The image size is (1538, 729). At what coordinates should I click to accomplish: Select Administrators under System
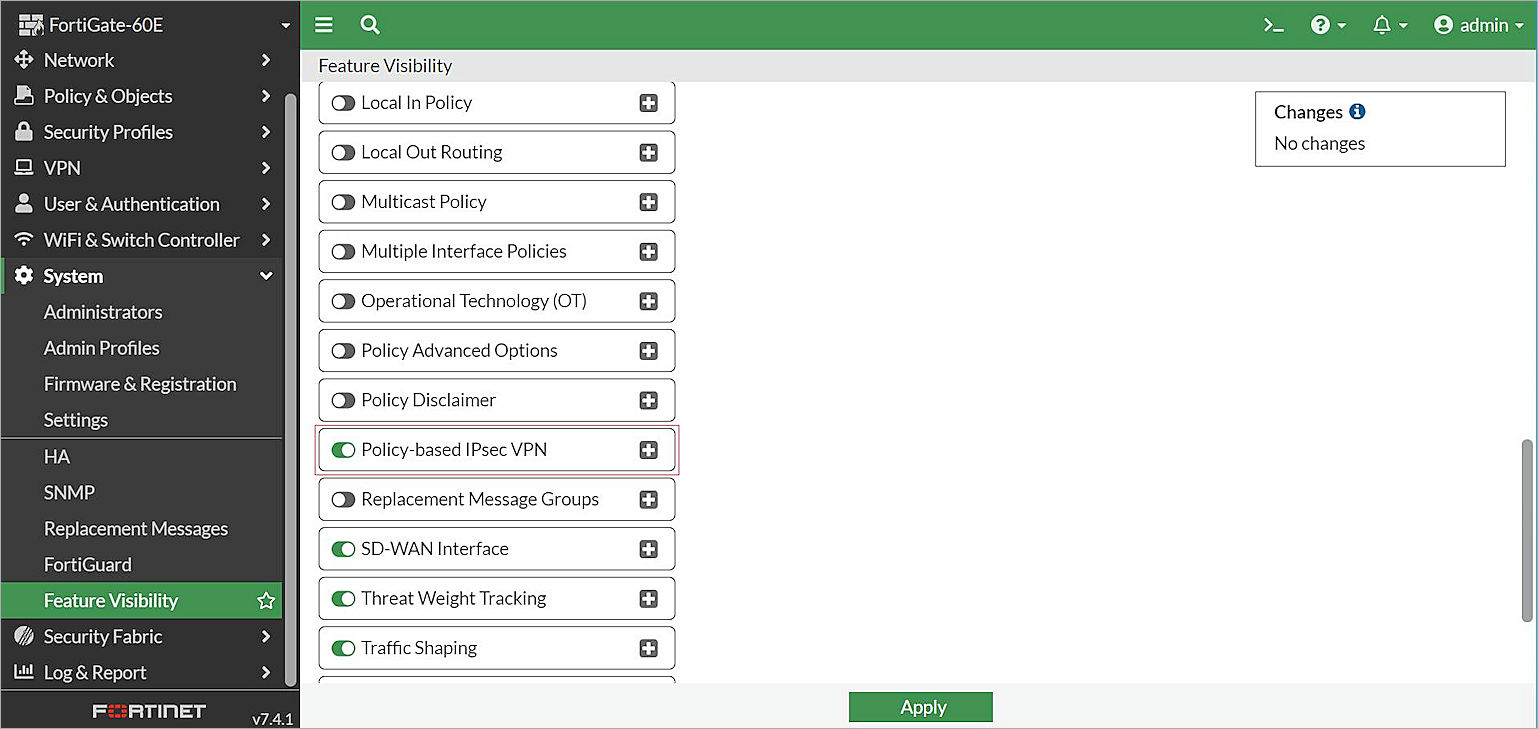coord(103,311)
